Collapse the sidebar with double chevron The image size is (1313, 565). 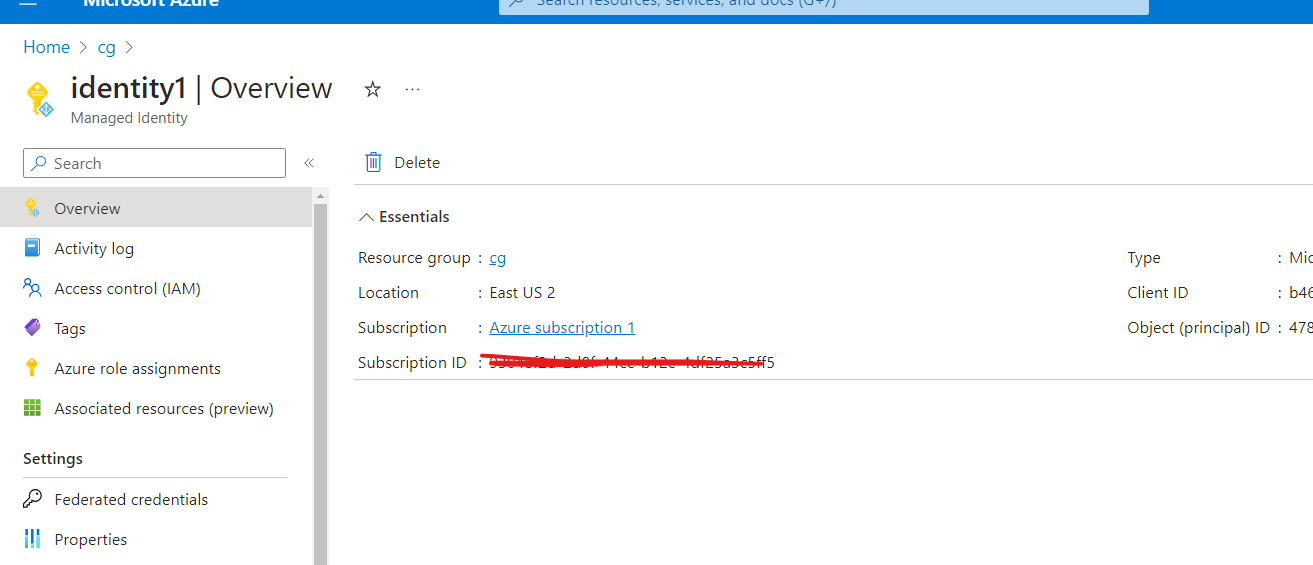click(x=309, y=163)
